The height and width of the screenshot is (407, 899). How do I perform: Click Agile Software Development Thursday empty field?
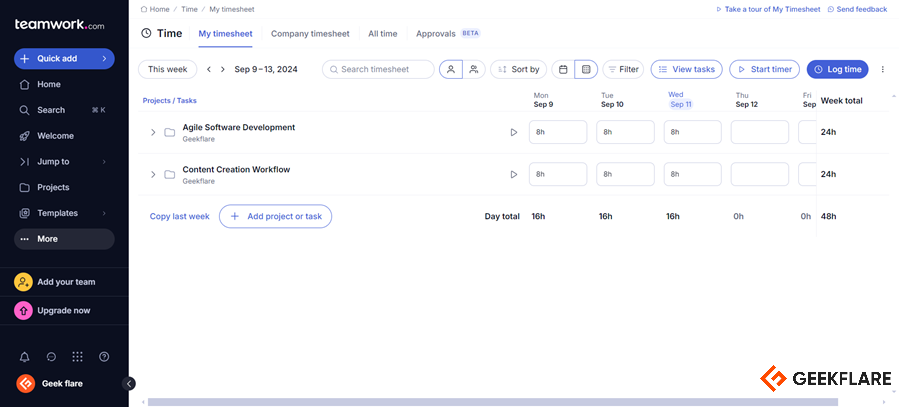click(760, 132)
